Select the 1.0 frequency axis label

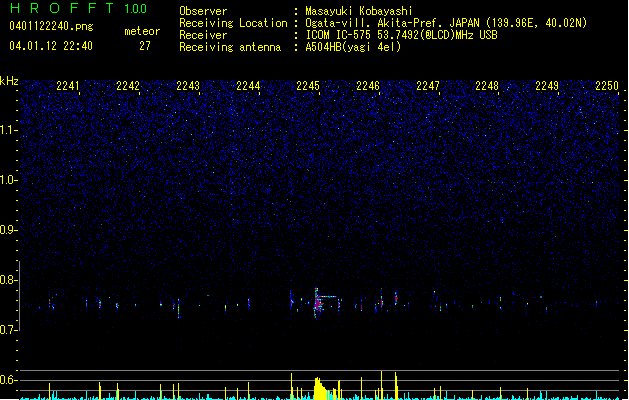coord(8,180)
